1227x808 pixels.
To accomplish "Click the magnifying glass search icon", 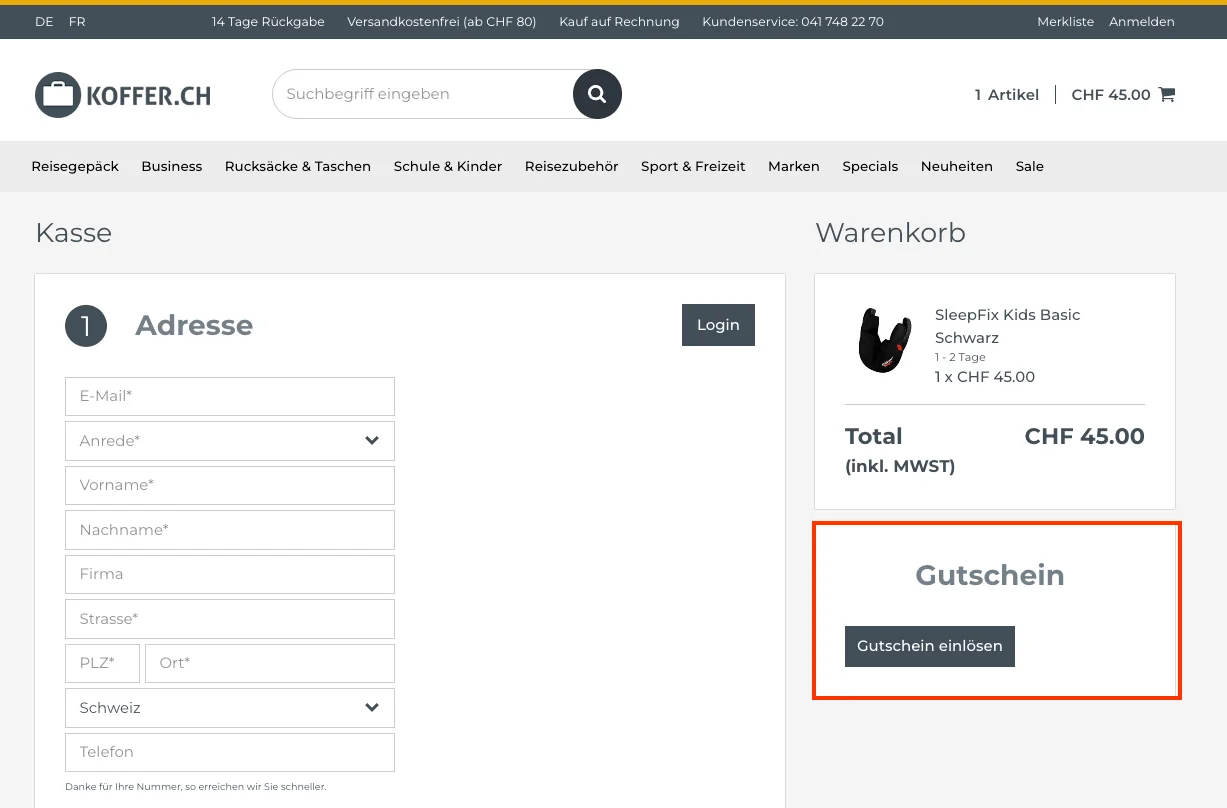I will (597, 94).
